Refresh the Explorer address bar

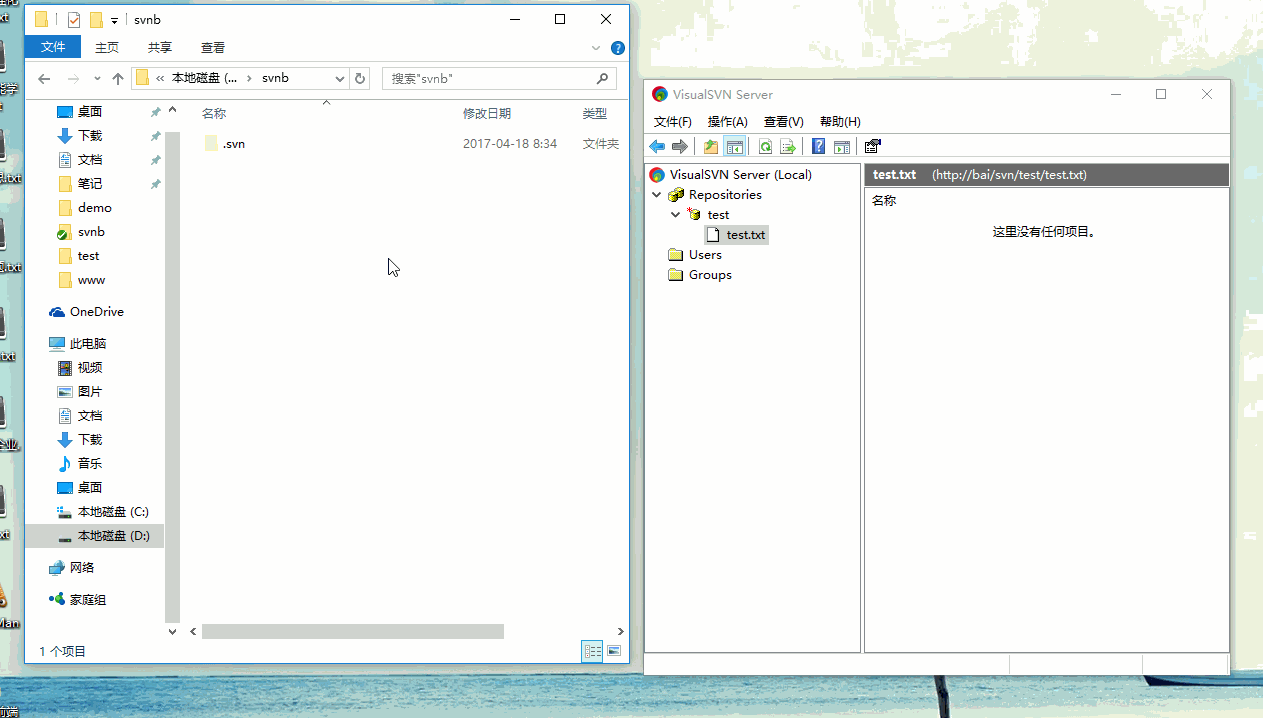tap(360, 78)
